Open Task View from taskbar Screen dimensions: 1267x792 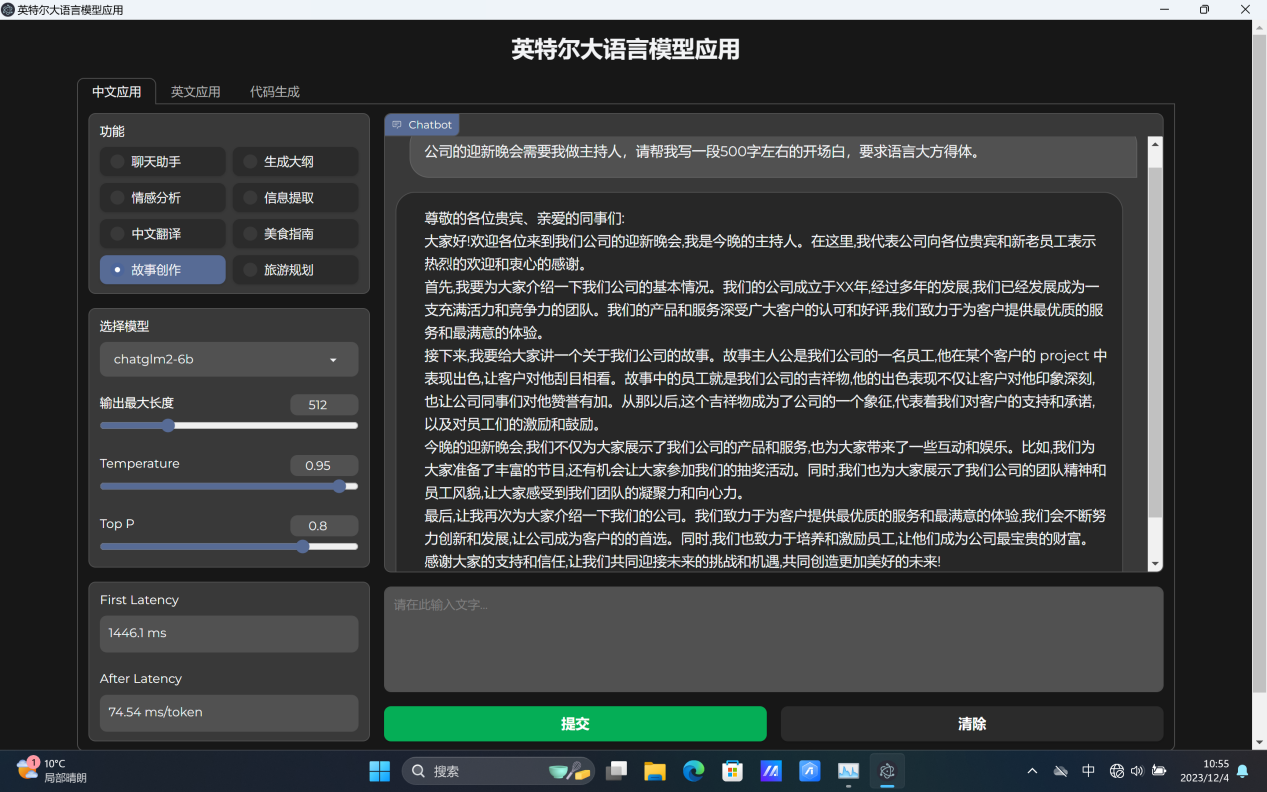[x=617, y=771]
